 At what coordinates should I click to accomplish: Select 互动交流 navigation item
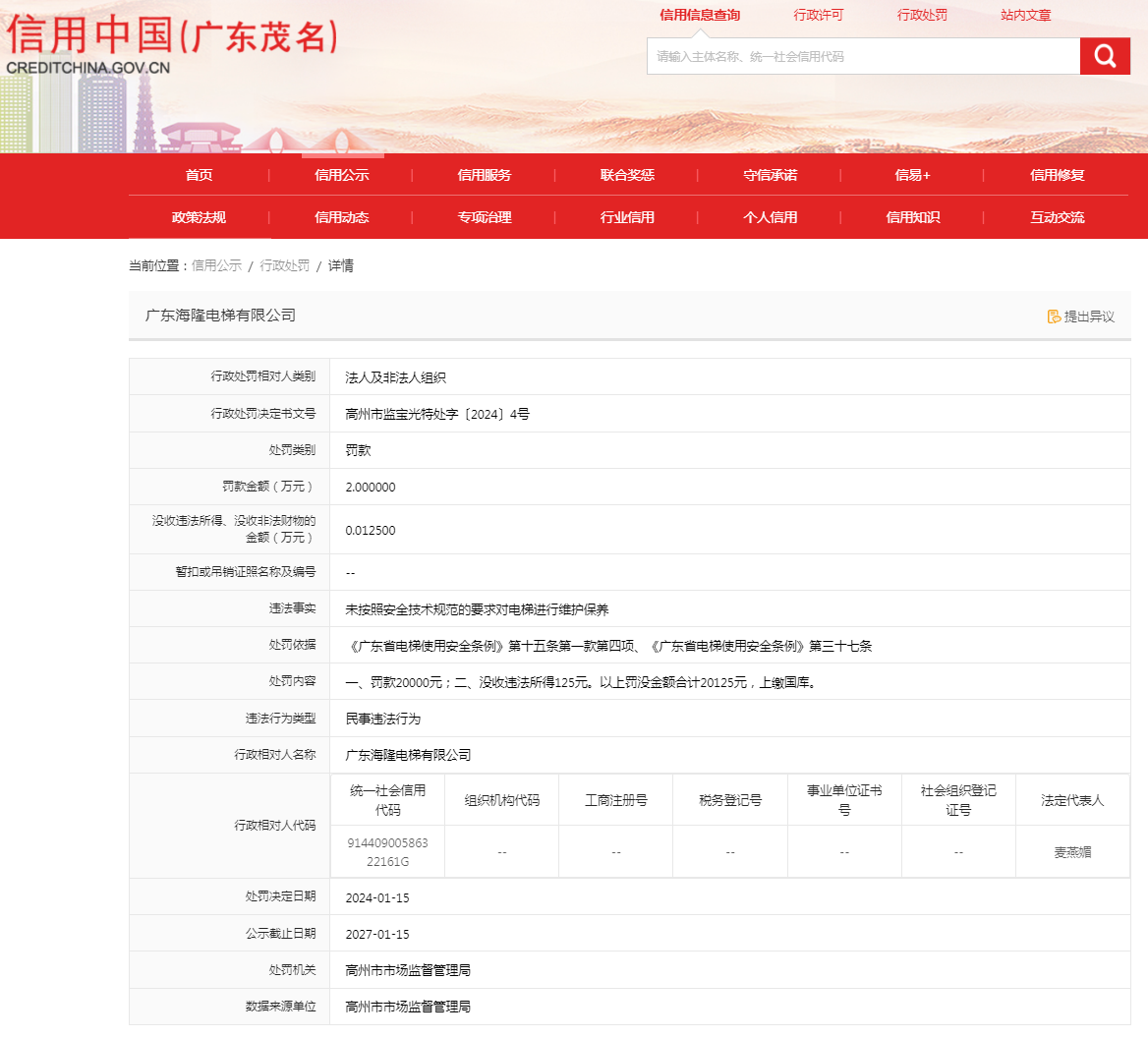coord(1058,217)
